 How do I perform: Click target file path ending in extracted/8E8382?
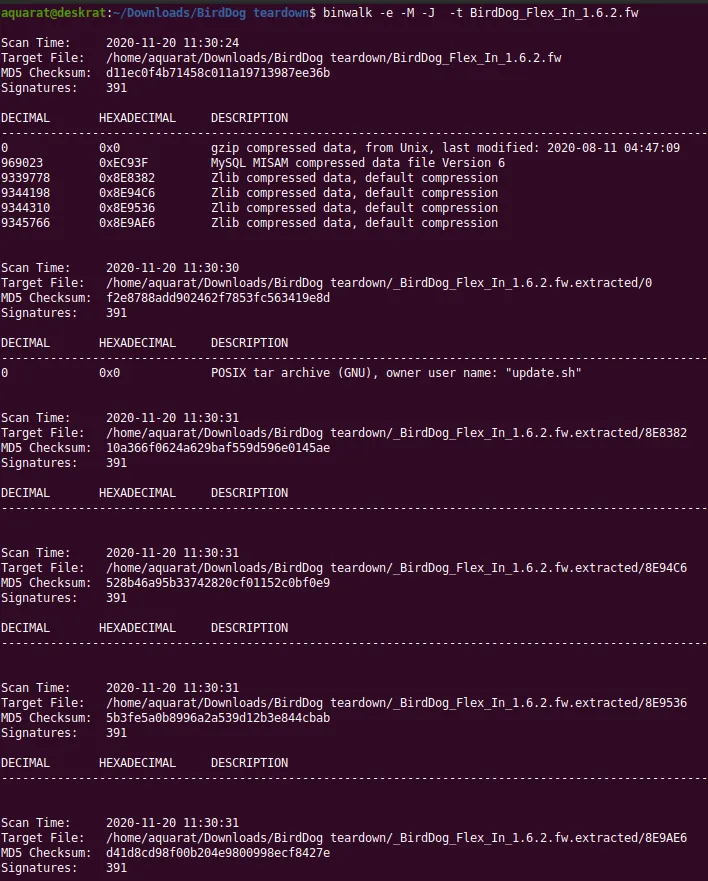click(397, 433)
